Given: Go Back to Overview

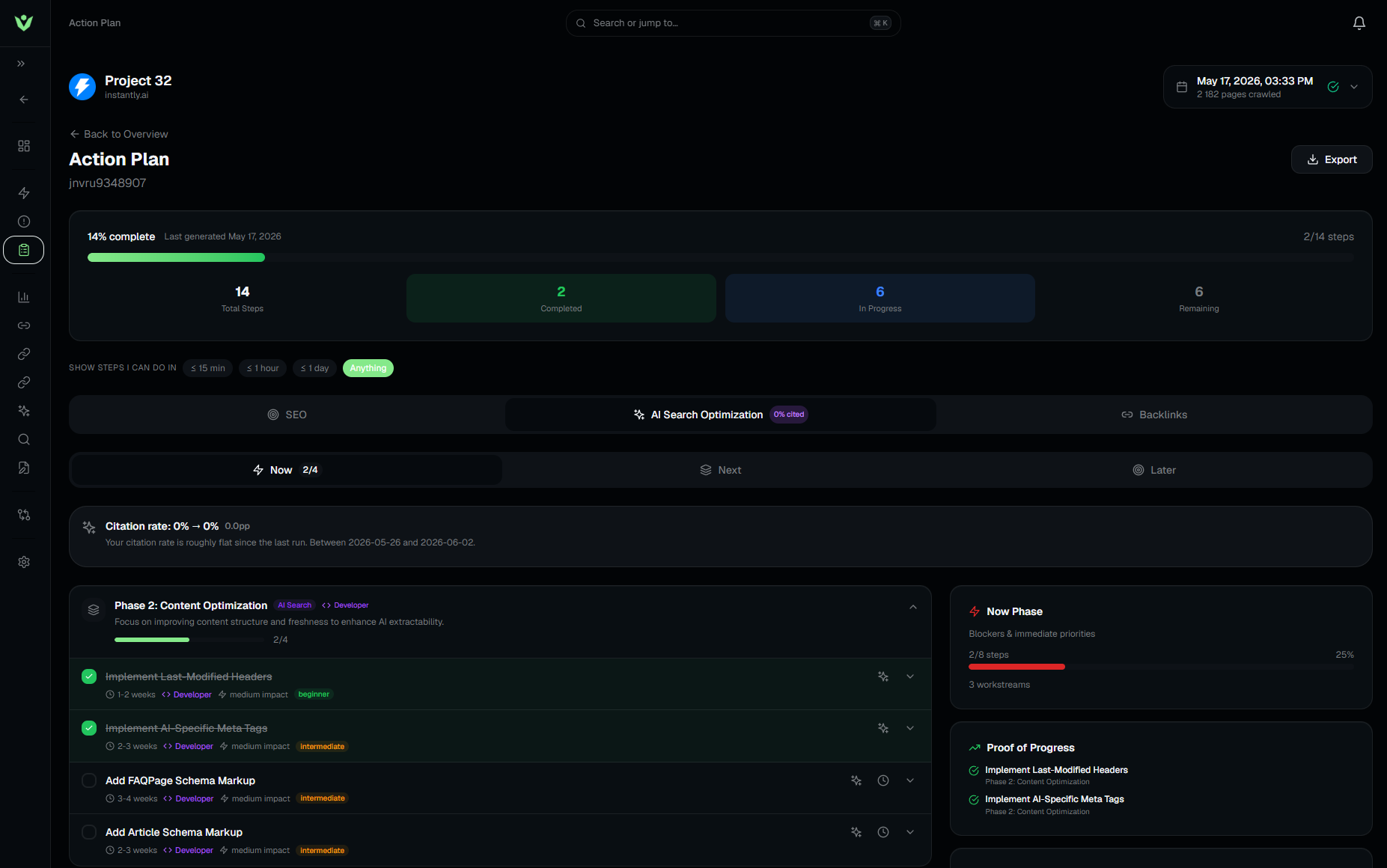Looking at the screenshot, I should click(x=119, y=134).
